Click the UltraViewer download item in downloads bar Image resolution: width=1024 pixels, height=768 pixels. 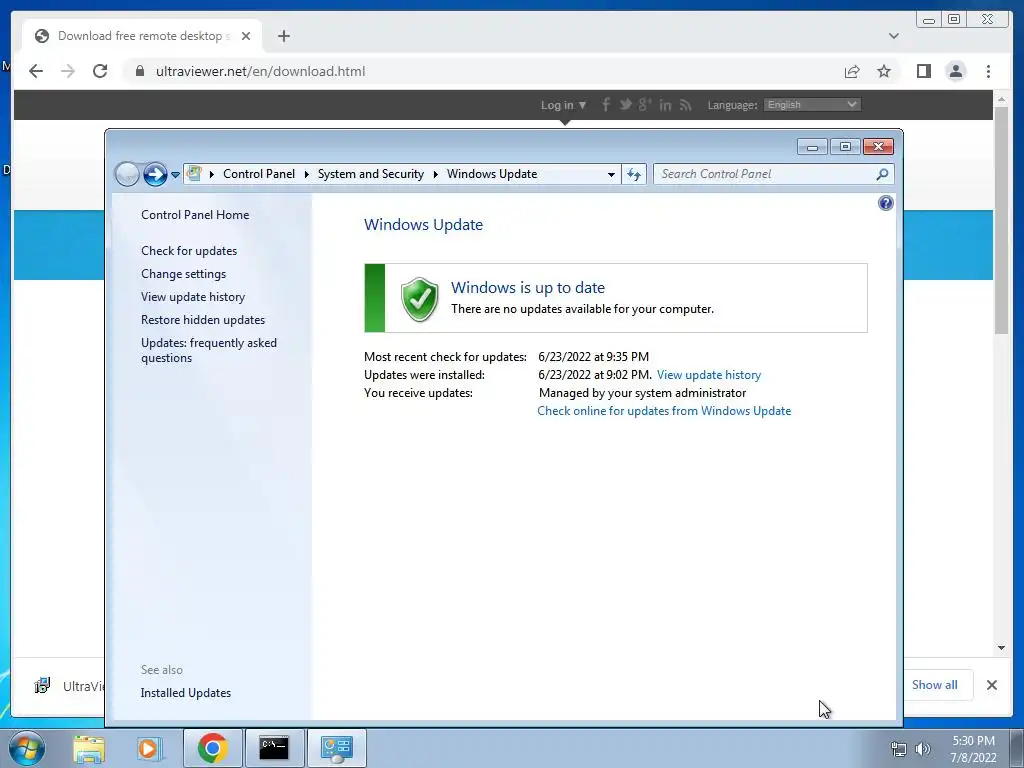[69, 686]
